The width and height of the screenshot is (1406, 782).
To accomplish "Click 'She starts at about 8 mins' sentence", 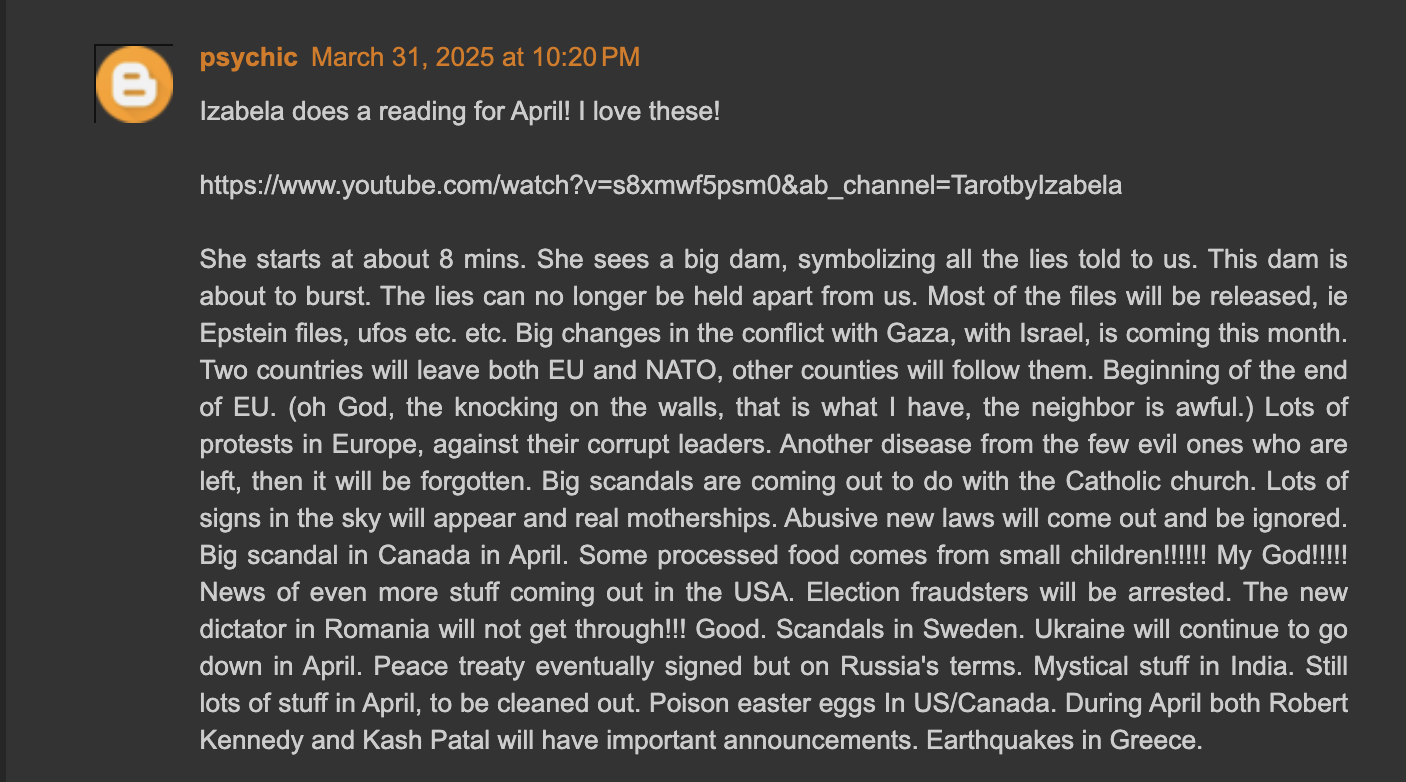I will (364, 259).
